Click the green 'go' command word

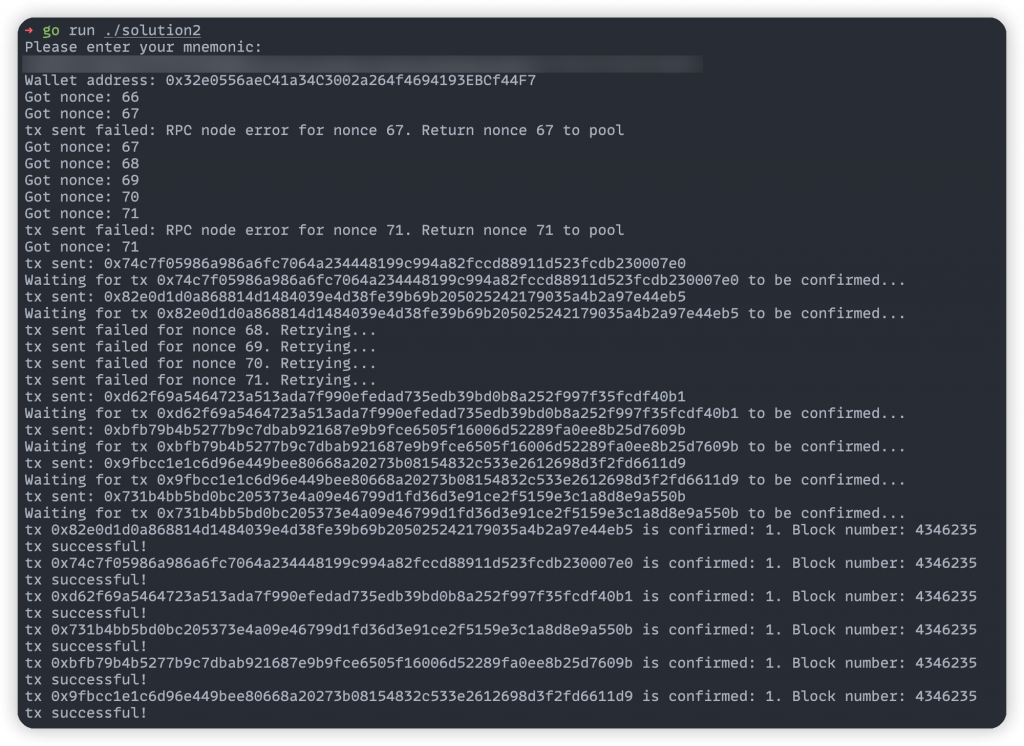(51, 31)
